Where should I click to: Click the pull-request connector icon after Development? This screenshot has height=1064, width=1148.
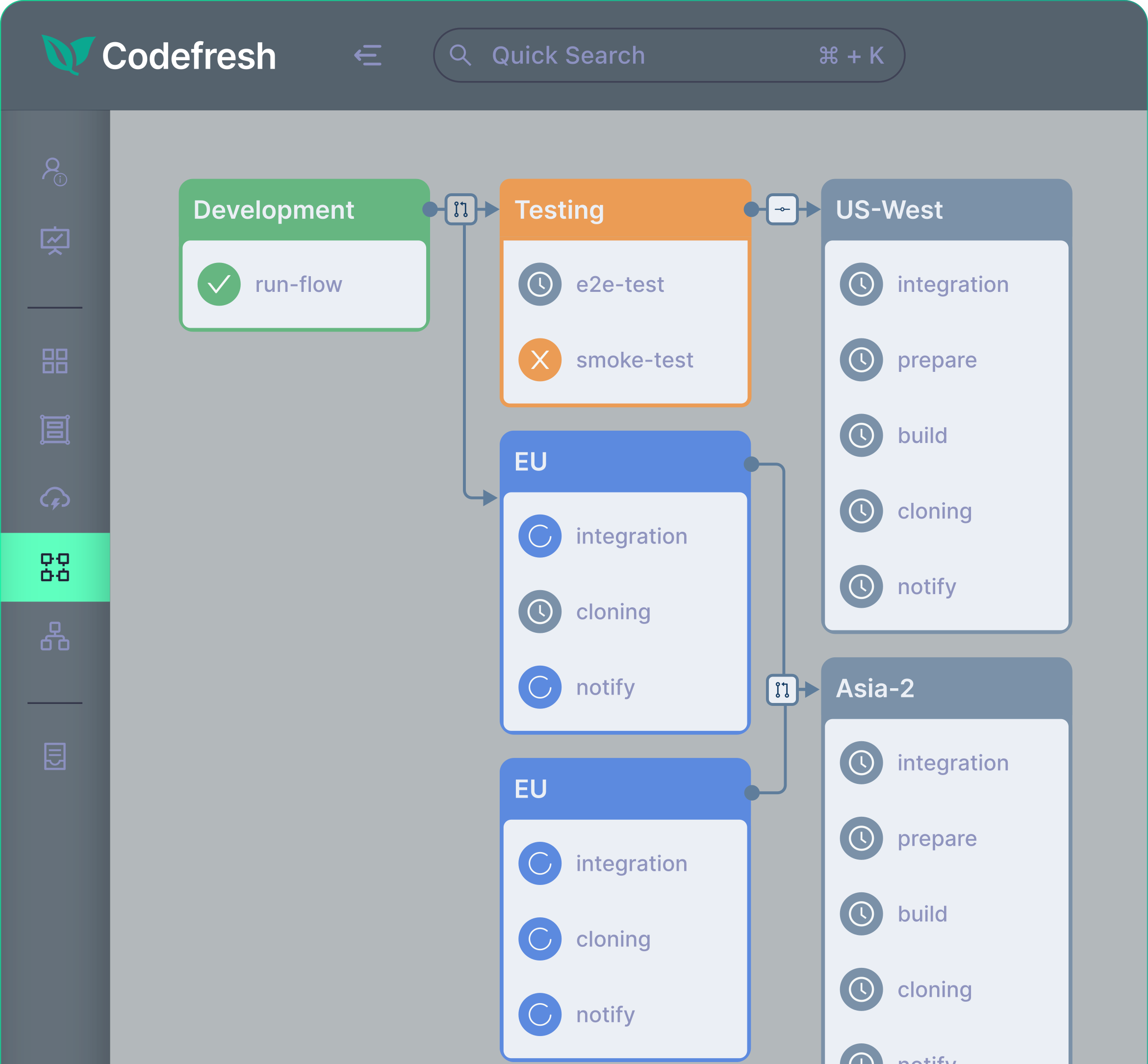(x=461, y=209)
